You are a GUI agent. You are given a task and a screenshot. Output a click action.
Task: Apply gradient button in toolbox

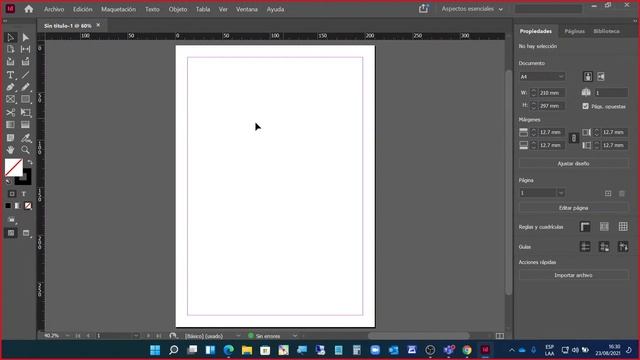(18, 206)
